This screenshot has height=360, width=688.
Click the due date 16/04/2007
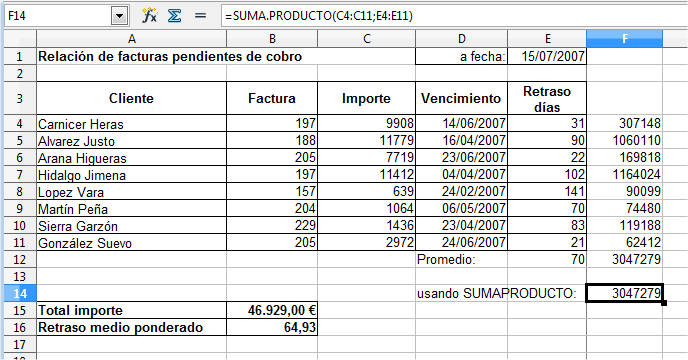click(462, 140)
